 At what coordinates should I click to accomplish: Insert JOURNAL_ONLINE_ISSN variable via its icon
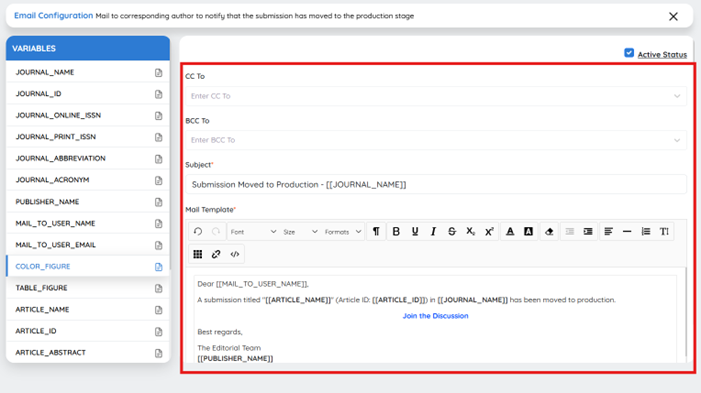coord(158,116)
